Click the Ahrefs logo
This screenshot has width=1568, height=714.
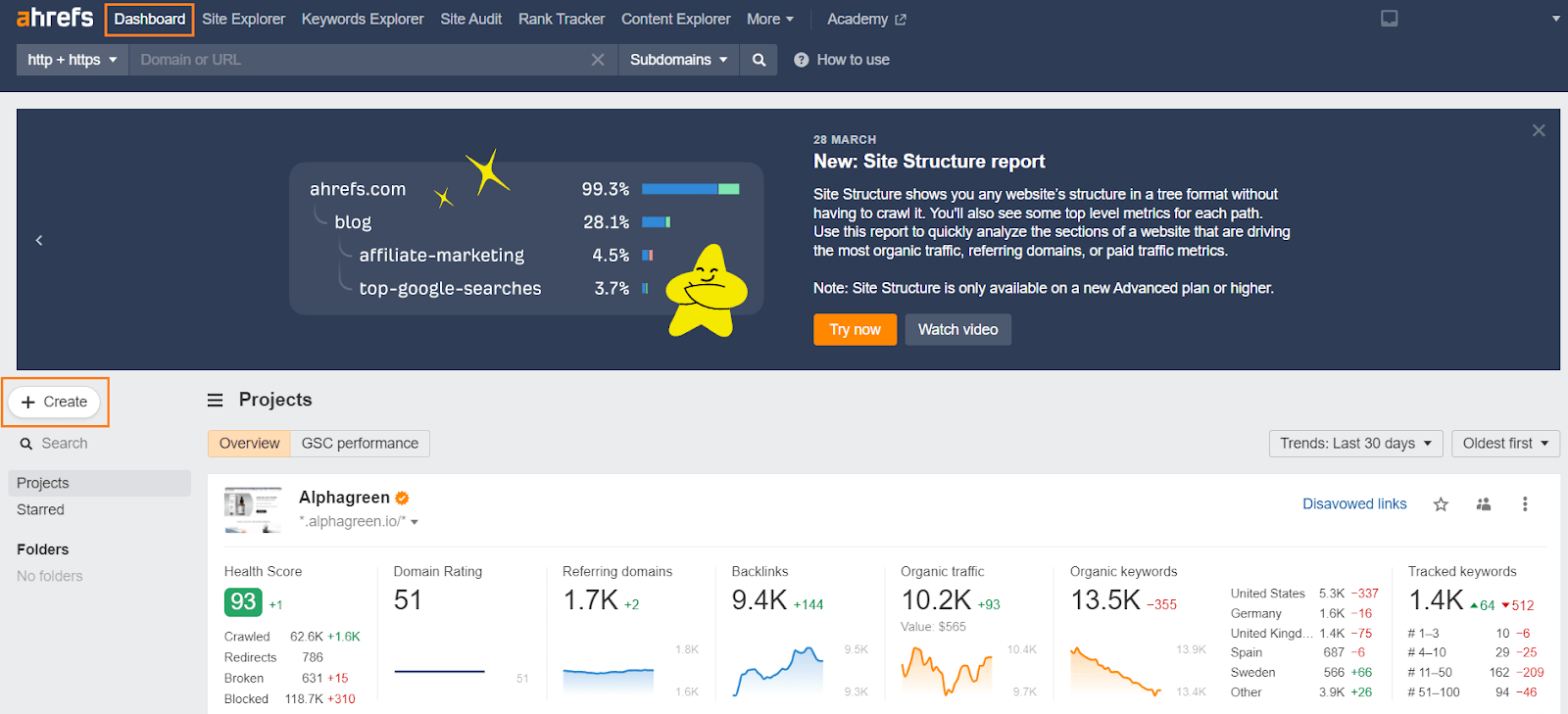click(x=55, y=18)
